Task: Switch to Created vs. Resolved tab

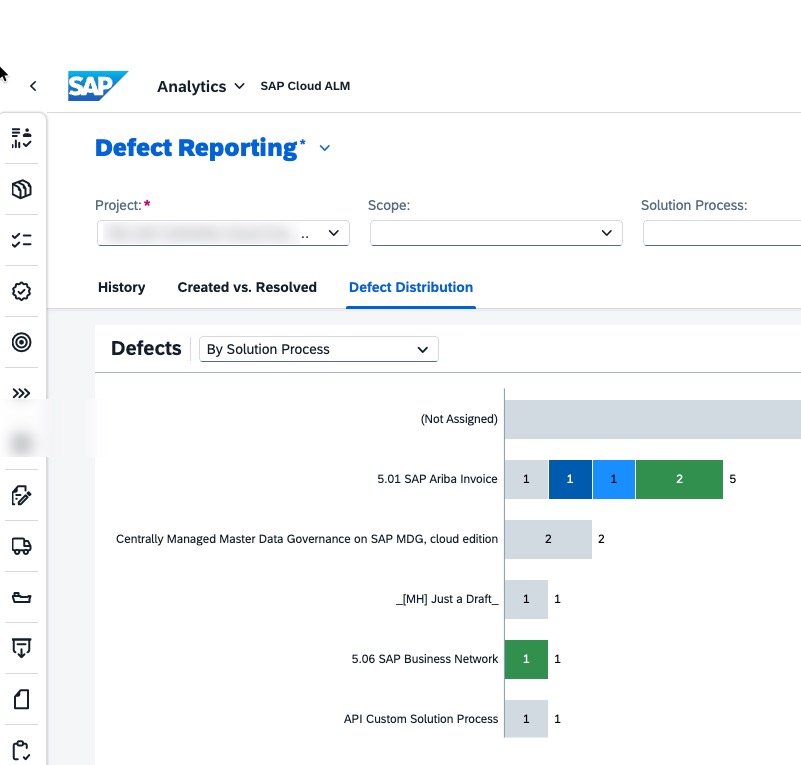Action: coord(247,287)
